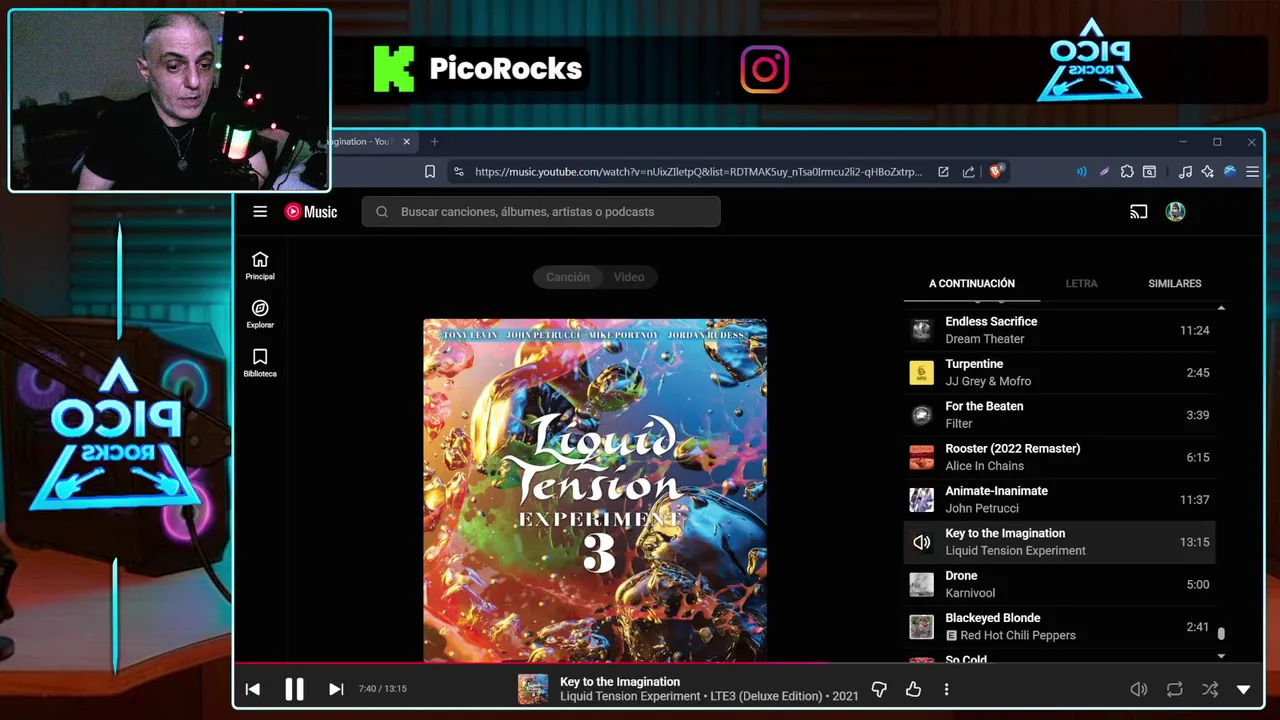Go to YouTube Music logo home
The image size is (1280, 720).
[311, 212]
